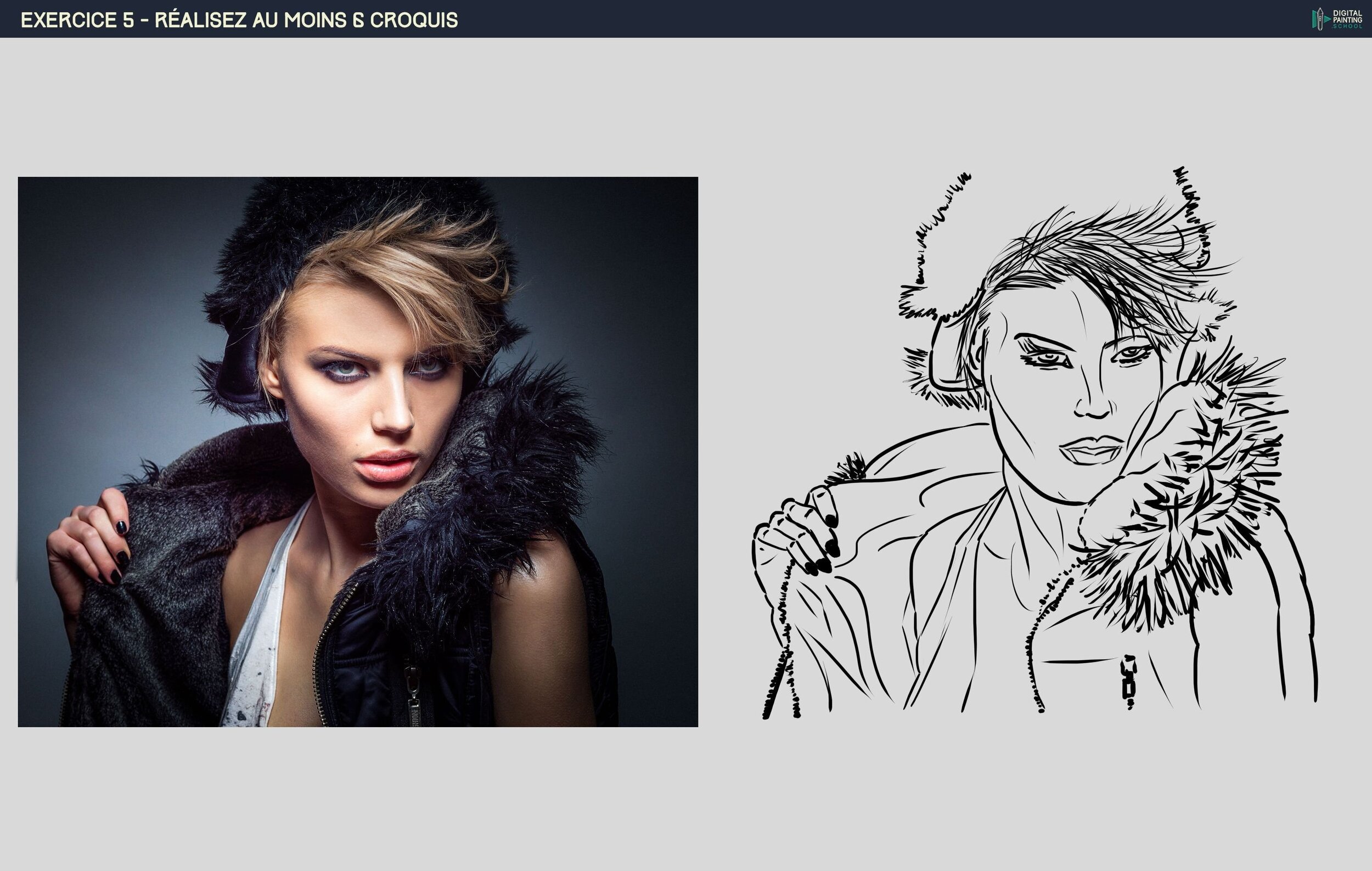Click the word "Croquis" in the header

414,20
